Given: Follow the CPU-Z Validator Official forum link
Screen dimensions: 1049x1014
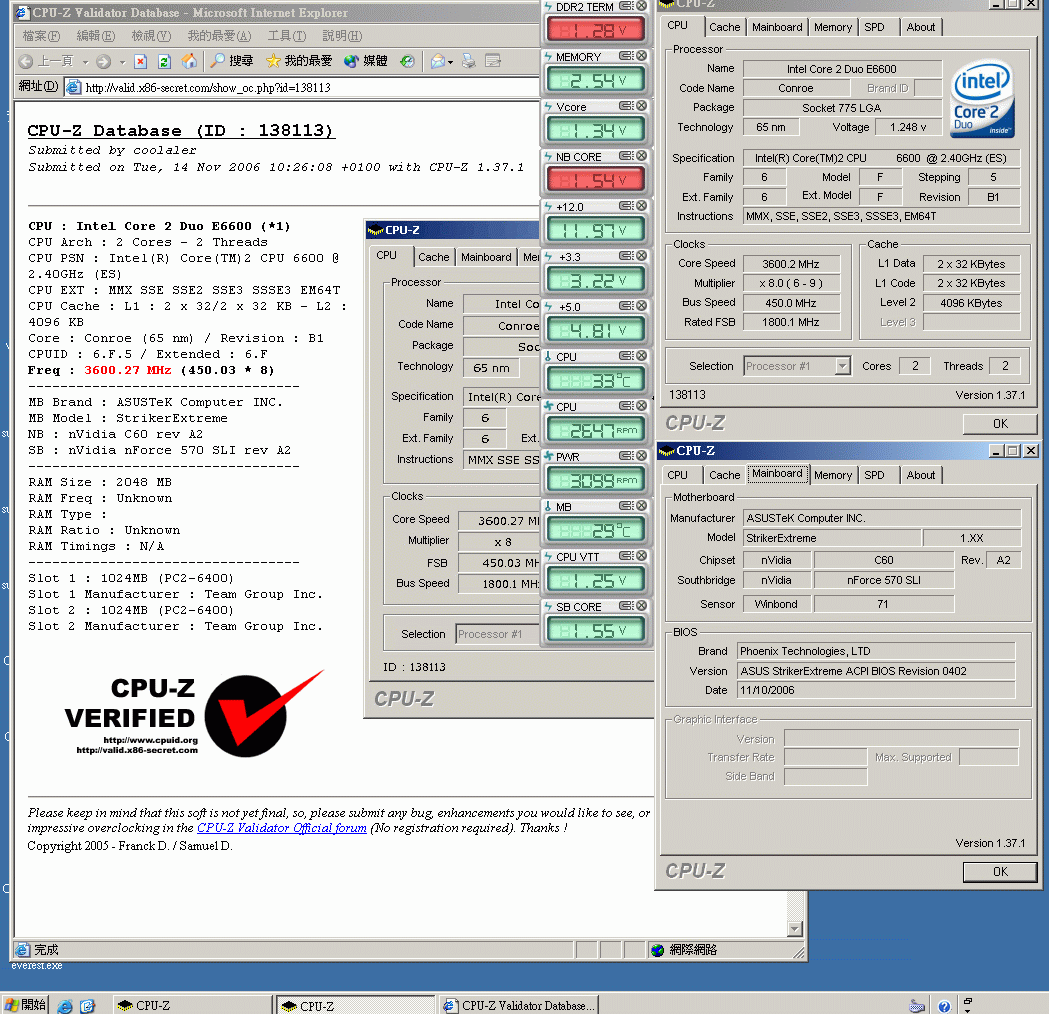Looking at the screenshot, I should click(282, 828).
